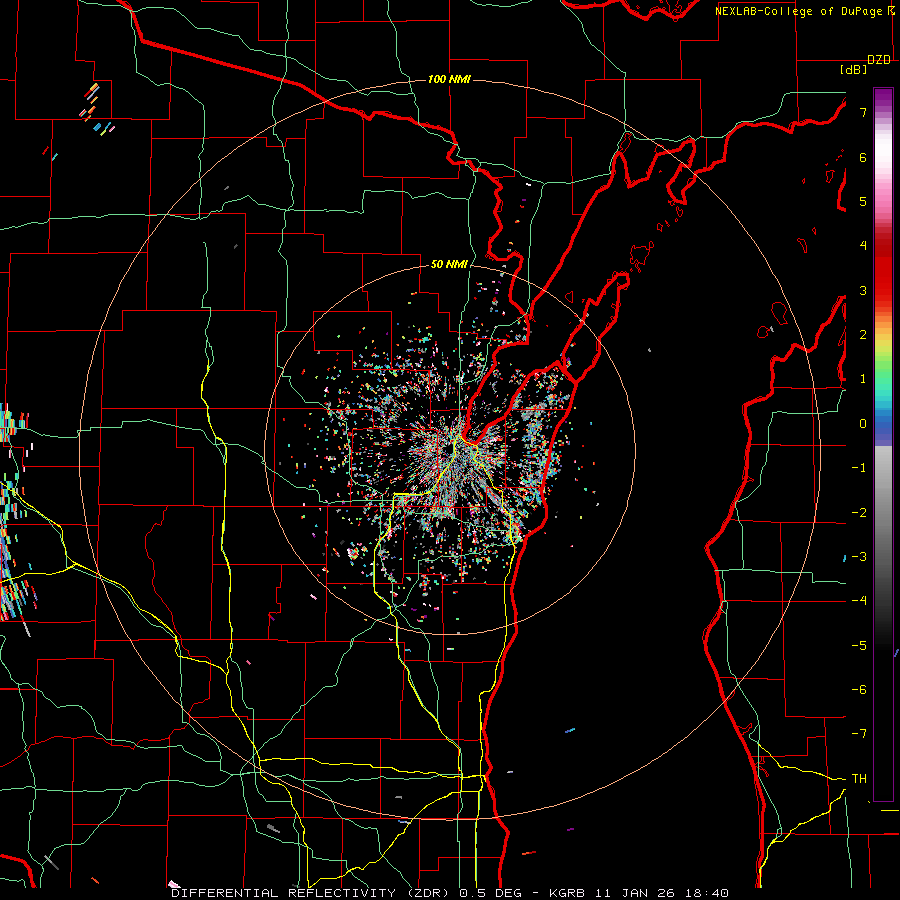Click the 7 value on the color scale
The height and width of the screenshot is (900, 900).
coord(863,112)
